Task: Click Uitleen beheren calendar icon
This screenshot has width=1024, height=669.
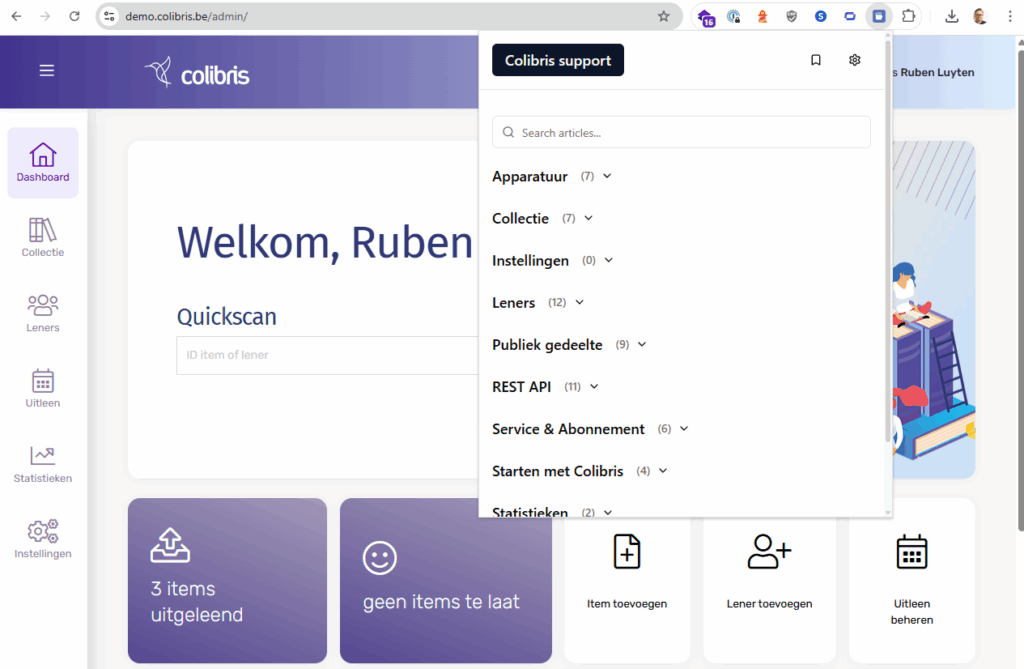Action: point(912,551)
